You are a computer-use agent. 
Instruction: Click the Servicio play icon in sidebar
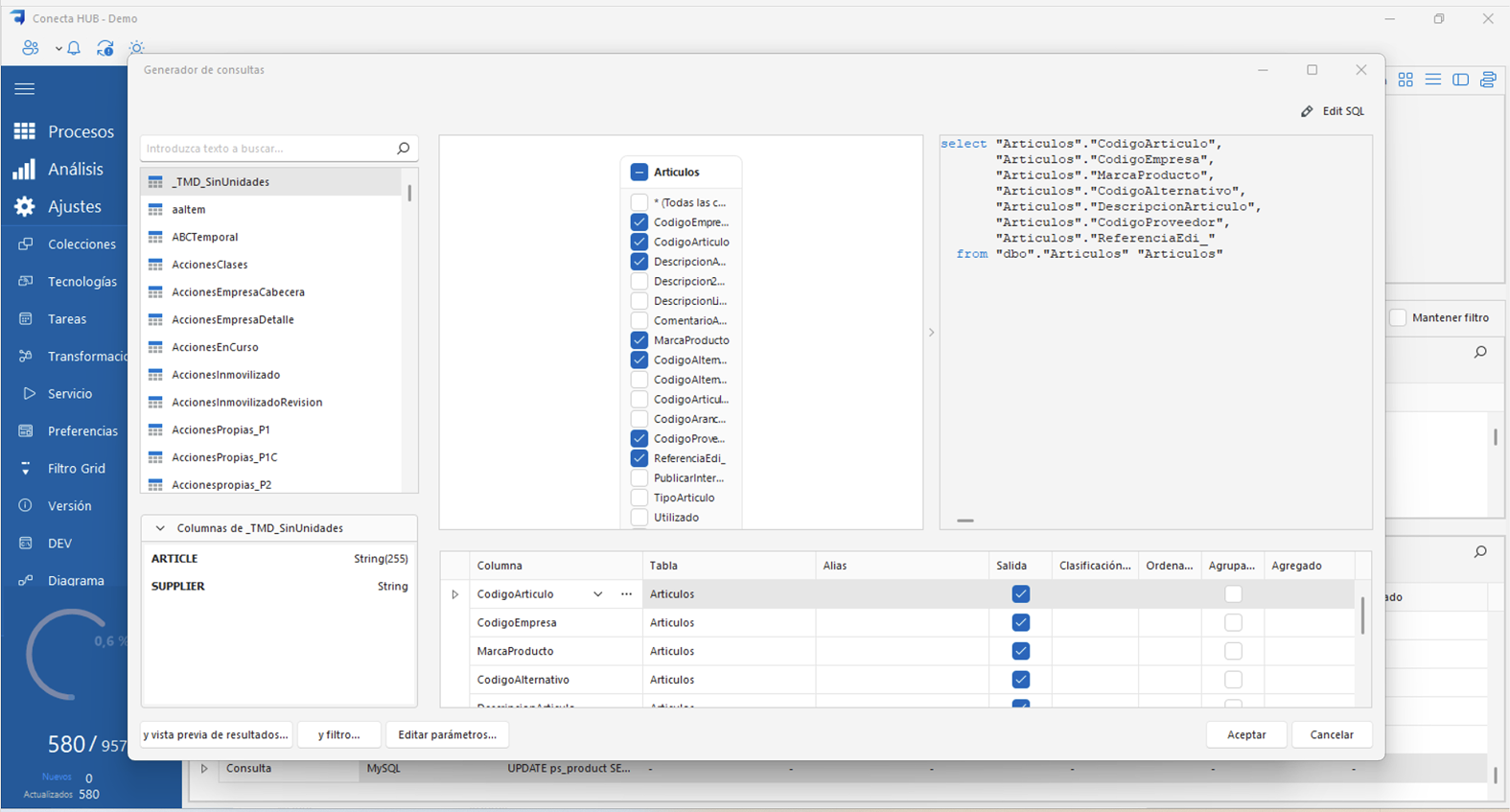point(28,394)
